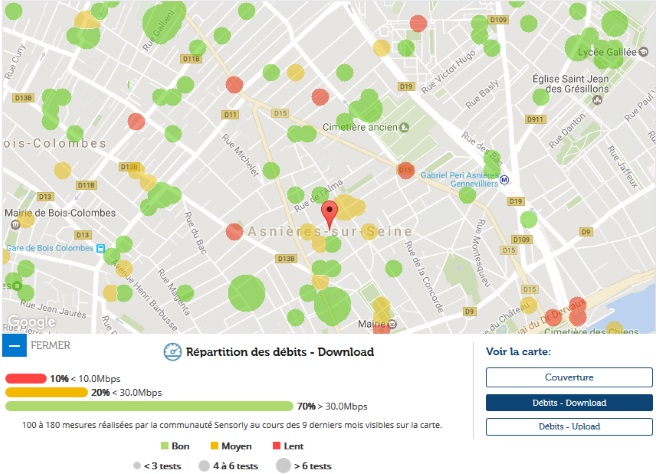The width and height of the screenshot is (660, 474).
Task: Click the red location pin on Asnières-sur-Seine
Action: pos(330,212)
